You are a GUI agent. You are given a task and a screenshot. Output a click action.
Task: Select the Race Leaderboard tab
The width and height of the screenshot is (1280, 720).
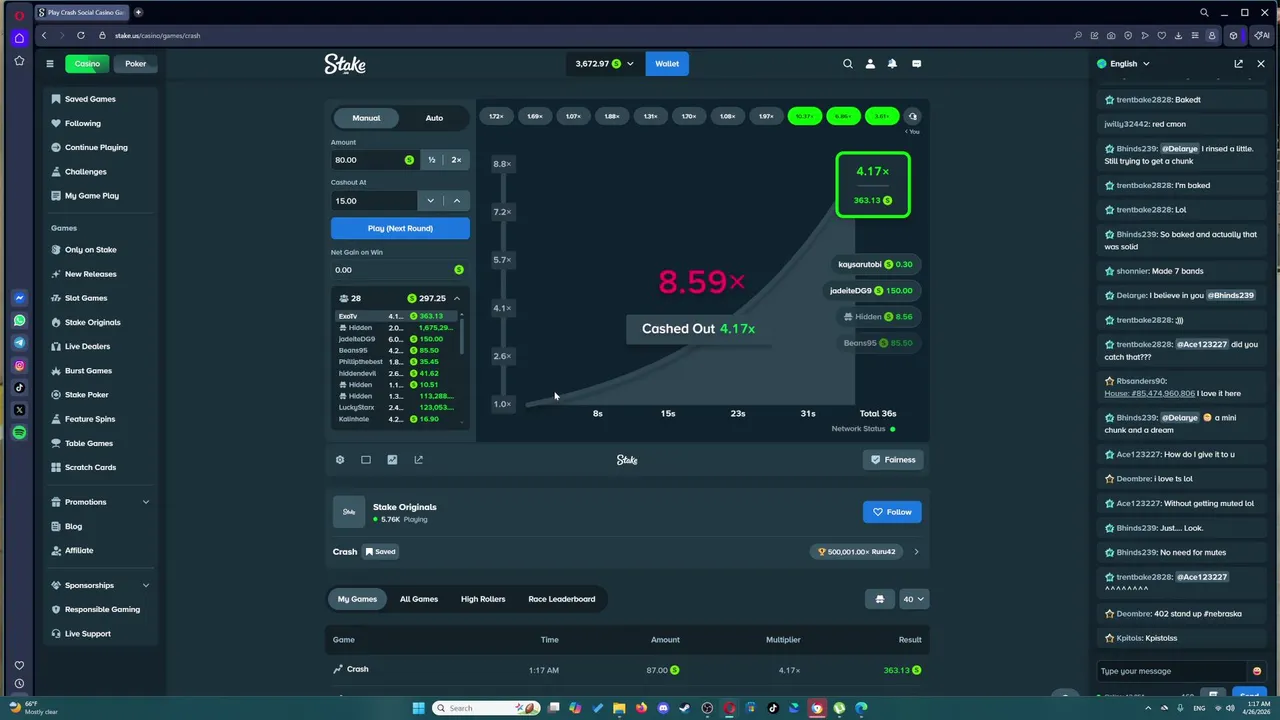pyautogui.click(x=562, y=599)
